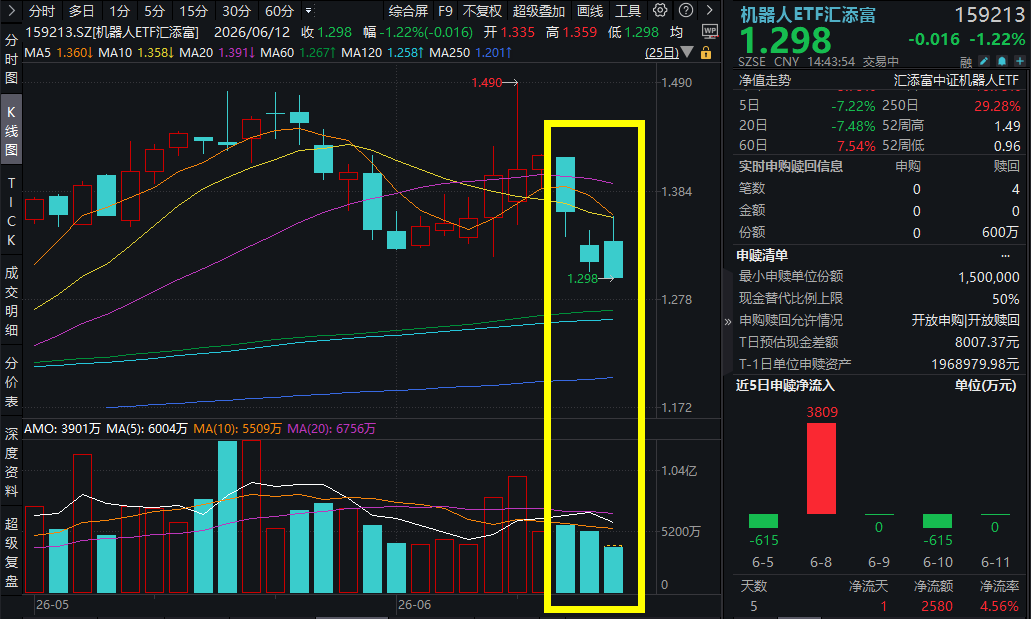Set a price alert with the bell icon
This screenshot has width=1031, height=619.
tap(1001, 61)
